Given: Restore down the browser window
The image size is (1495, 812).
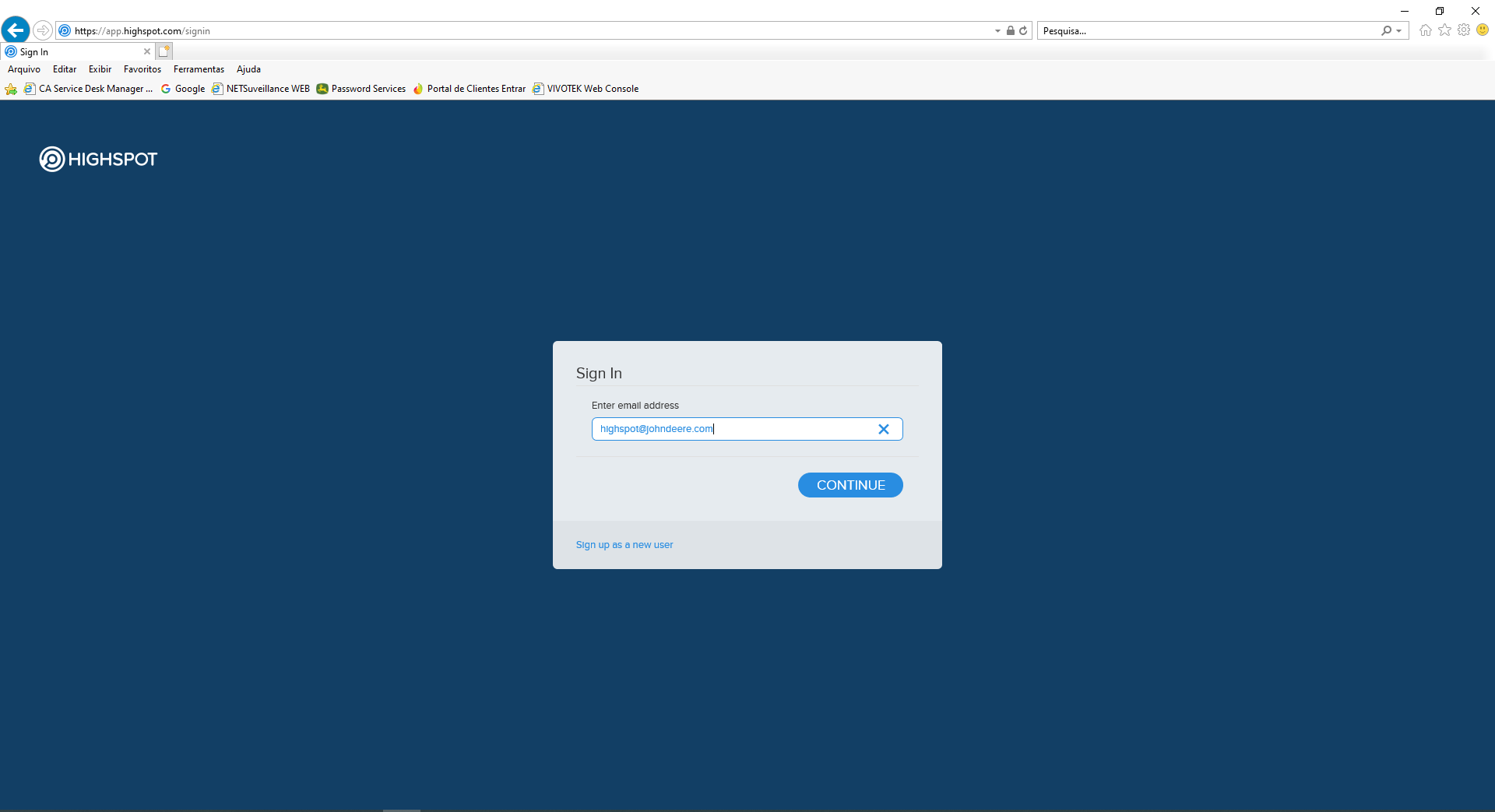Looking at the screenshot, I should [x=1440, y=11].
